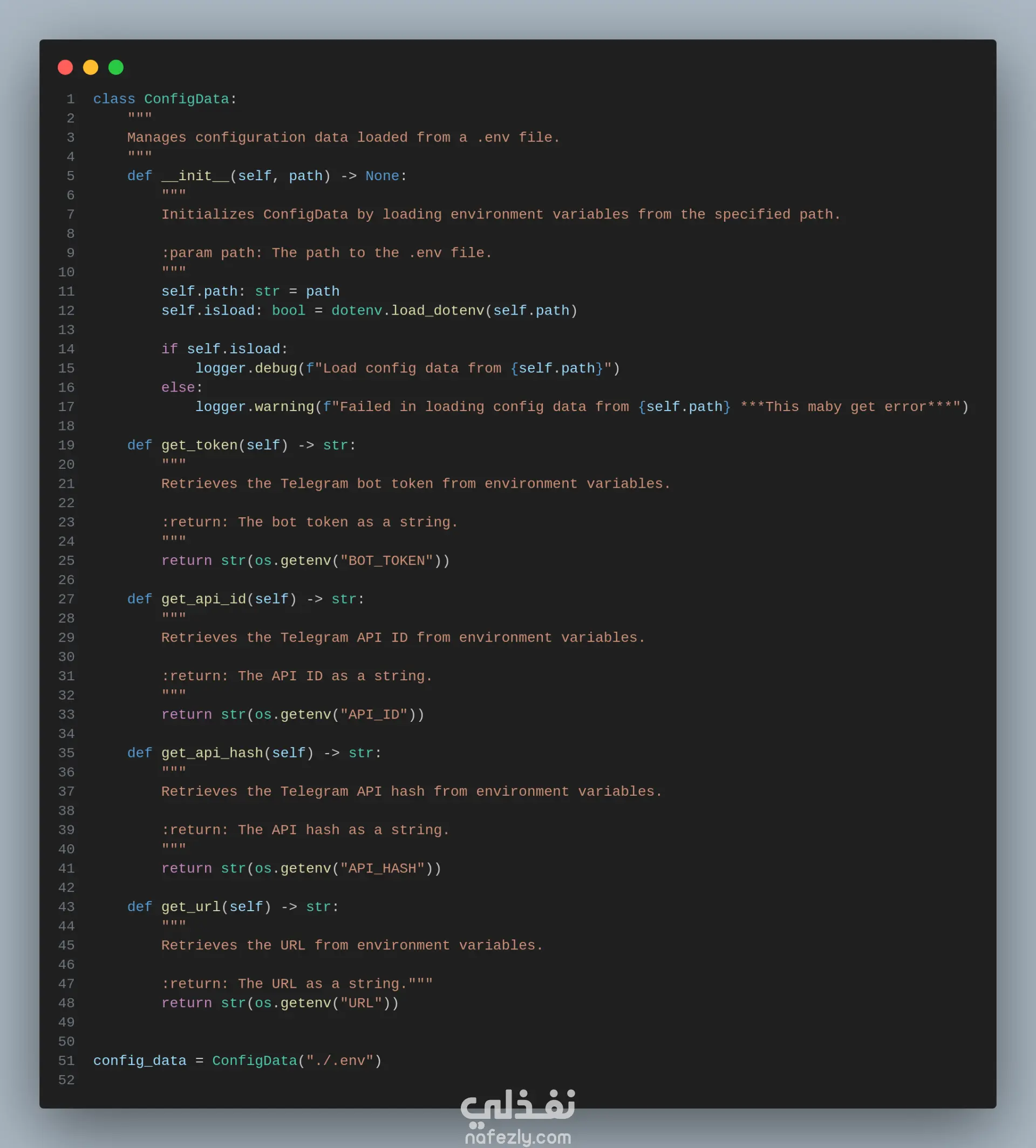The height and width of the screenshot is (1148, 1036).
Task: Click line number 19 in gutter
Action: pyautogui.click(x=66, y=445)
